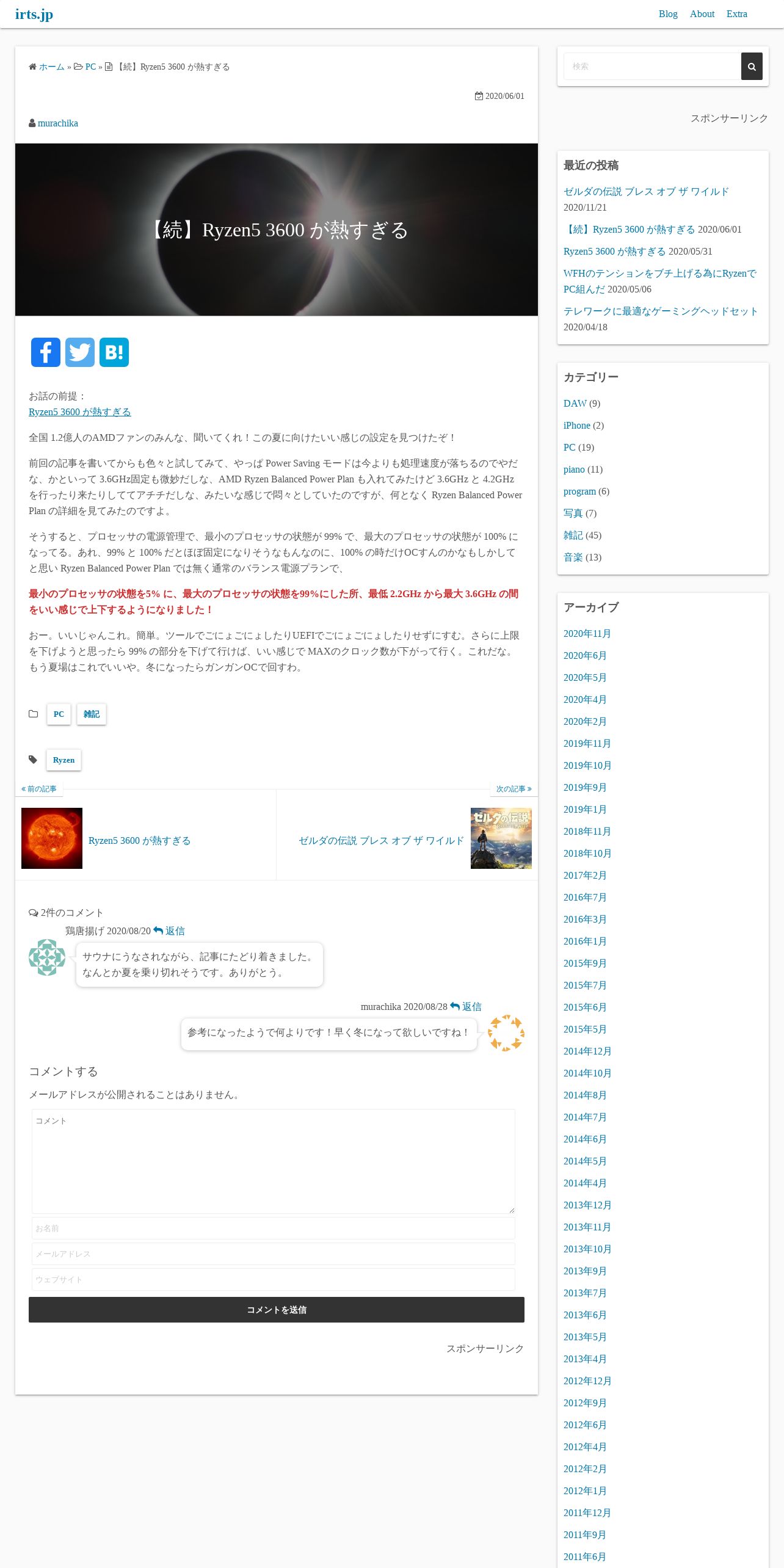Select the Ryzen tag button

(64, 760)
